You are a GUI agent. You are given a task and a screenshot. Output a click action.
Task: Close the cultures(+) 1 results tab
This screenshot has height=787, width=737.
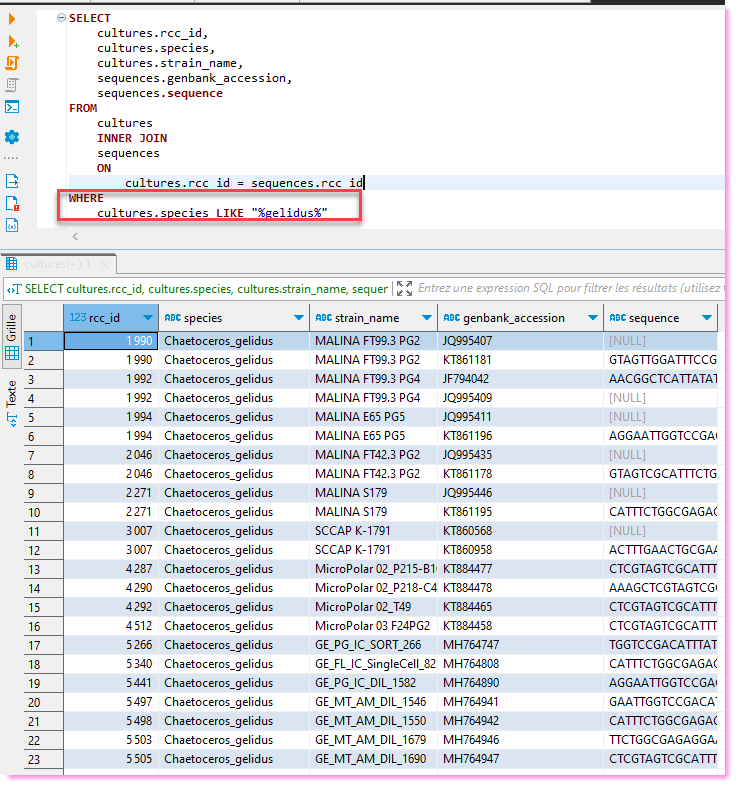click(x=104, y=264)
